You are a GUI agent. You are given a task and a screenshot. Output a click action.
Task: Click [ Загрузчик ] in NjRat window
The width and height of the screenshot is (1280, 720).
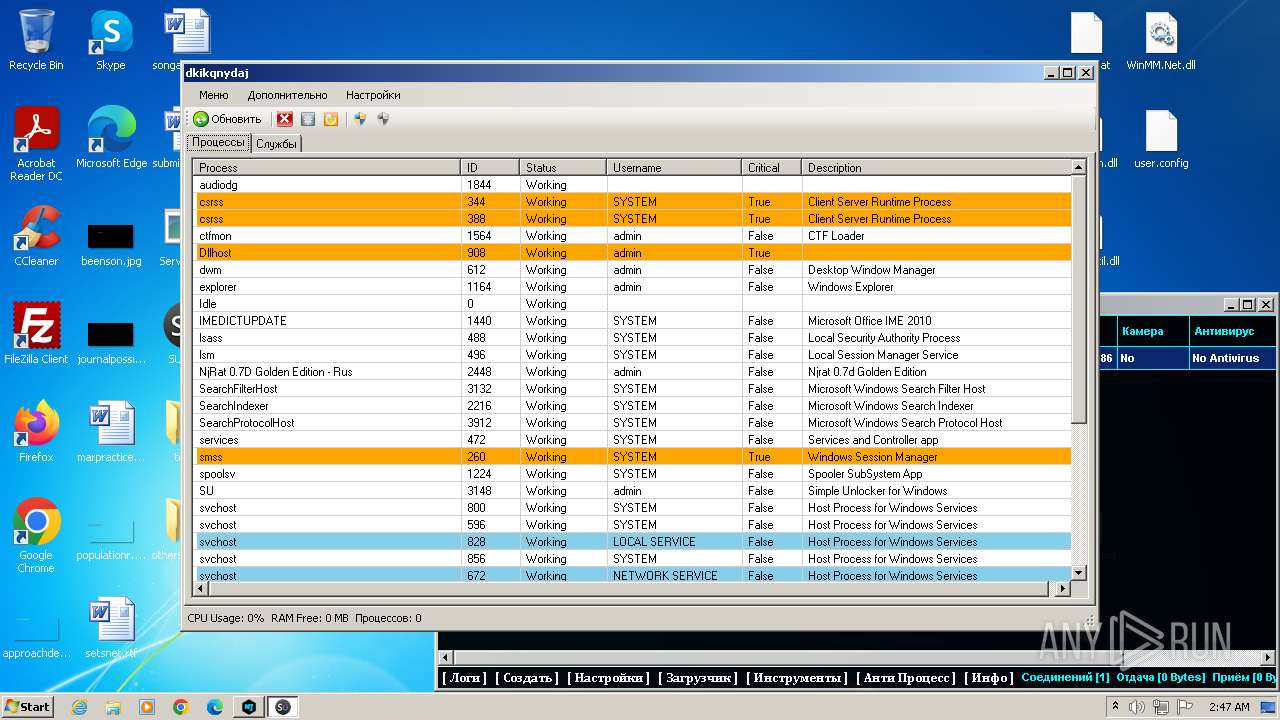tap(698, 678)
